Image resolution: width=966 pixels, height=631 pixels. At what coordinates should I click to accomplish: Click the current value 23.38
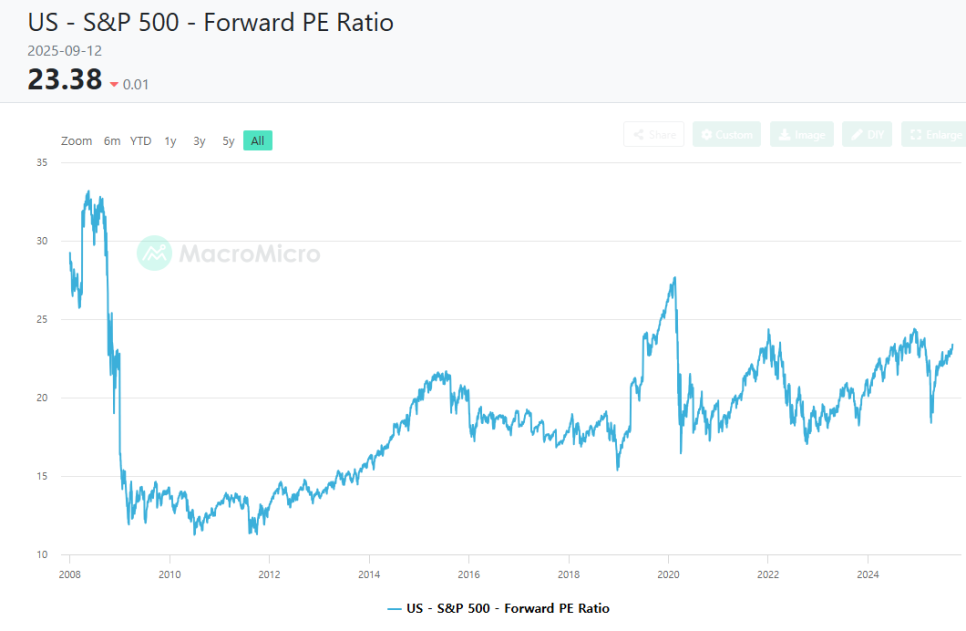[65, 79]
